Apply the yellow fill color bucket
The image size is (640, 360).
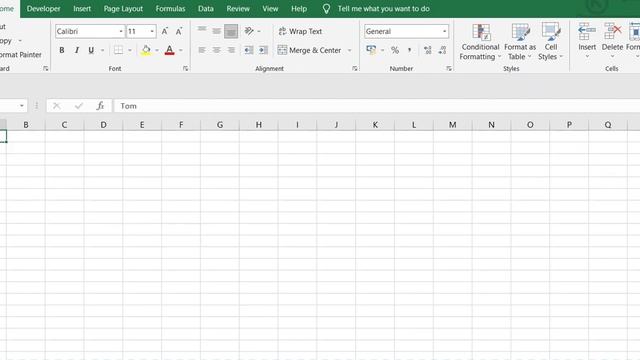146,50
